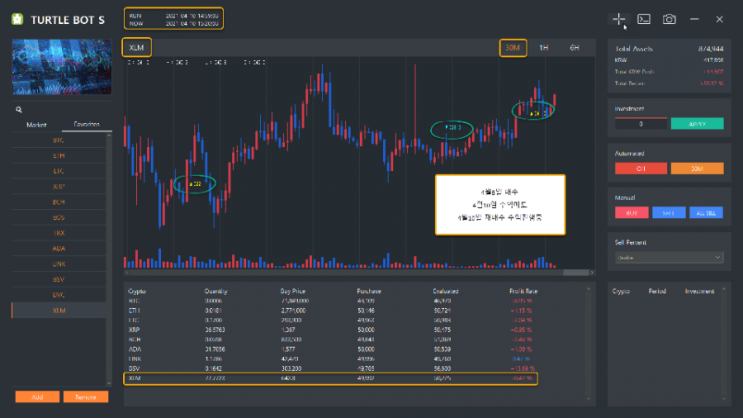This screenshot has width=743, height=418.
Task: Select the 6H chart interval
Action: coord(574,48)
